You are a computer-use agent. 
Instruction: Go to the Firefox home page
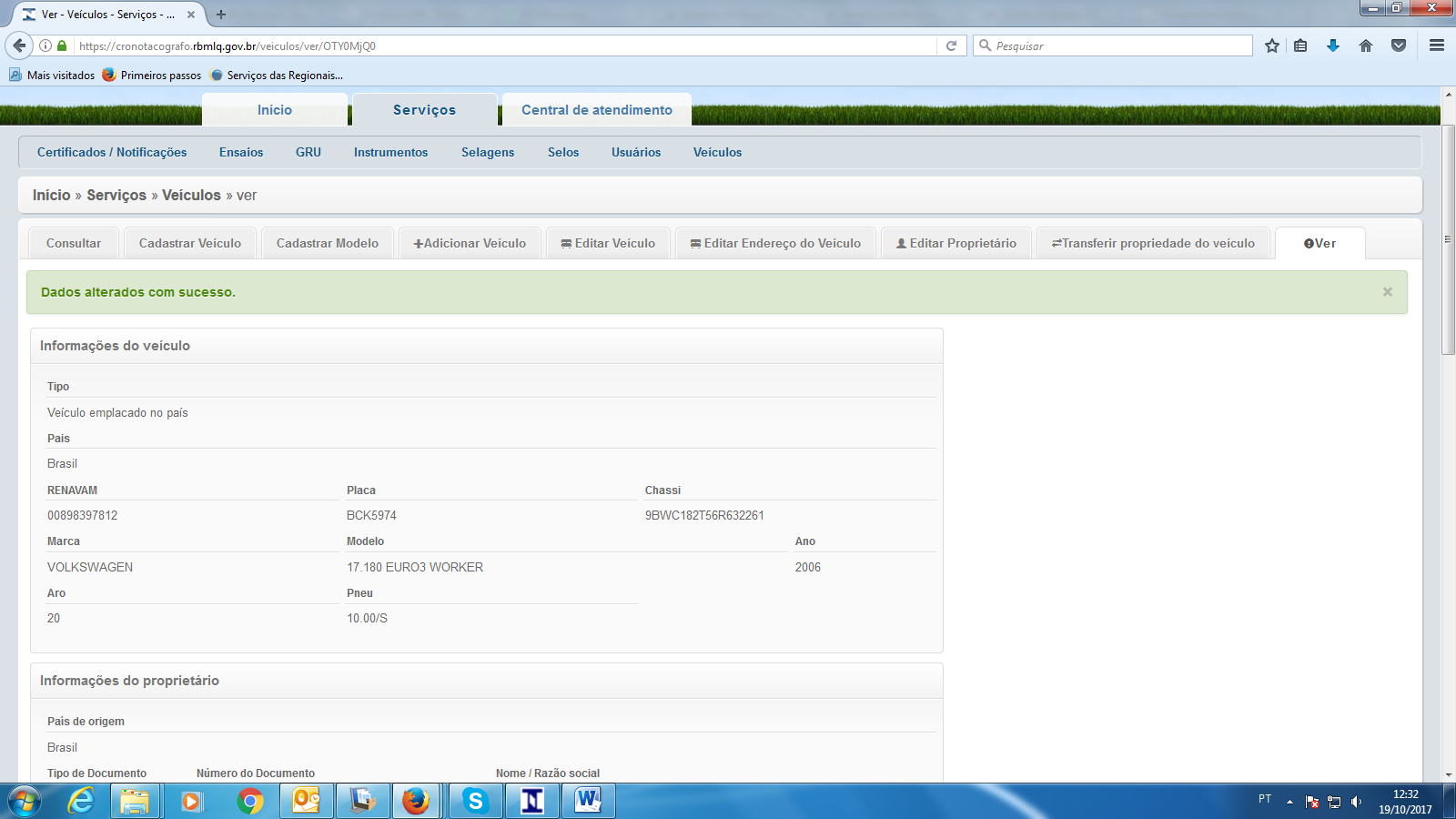pyautogui.click(x=1366, y=45)
